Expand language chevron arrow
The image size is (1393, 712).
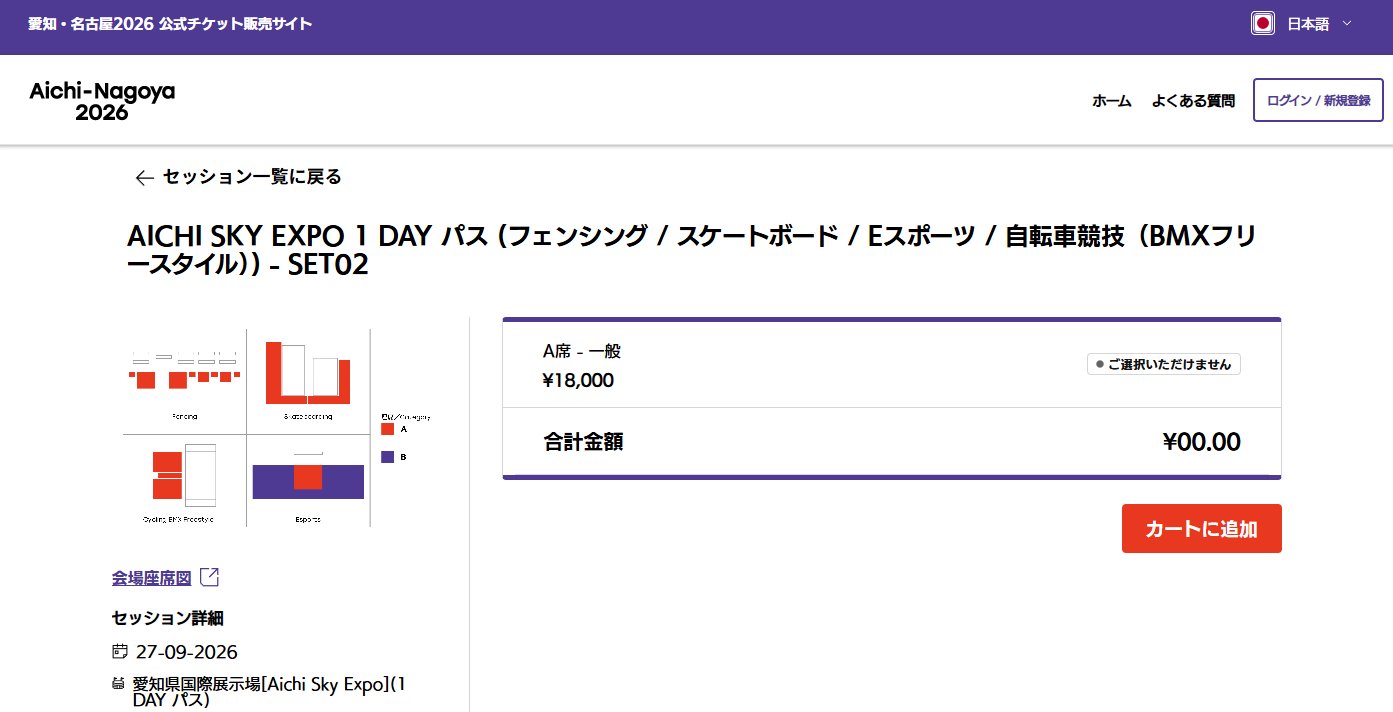pos(1346,23)
